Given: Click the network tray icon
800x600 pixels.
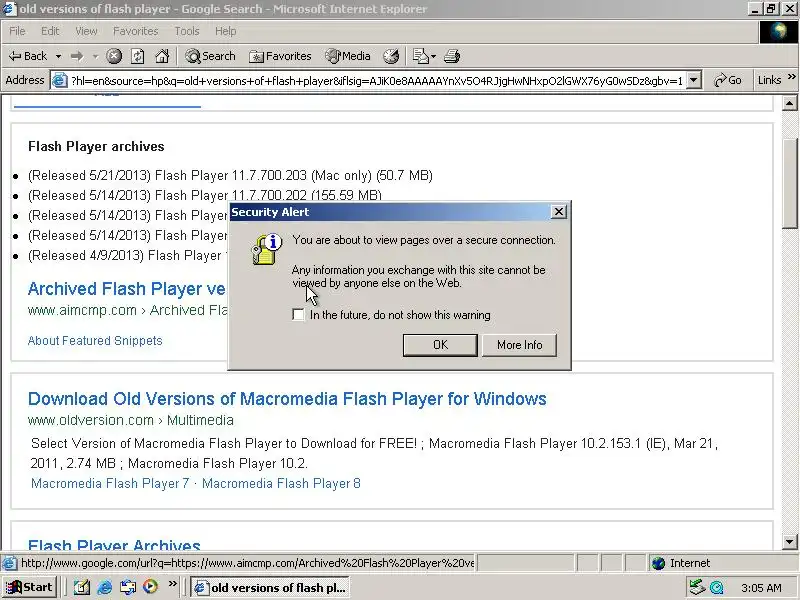Looking at the screenshot, I should click(x=697, y=587).
